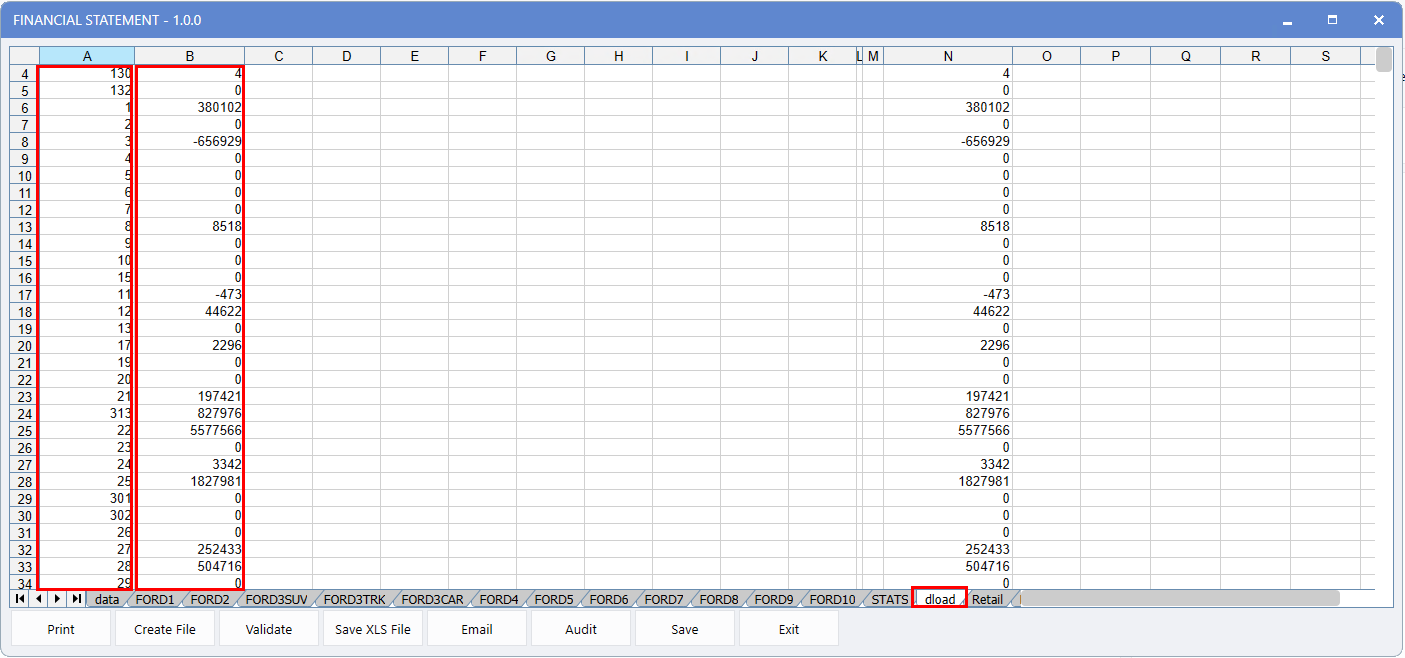
Task: Open the FORD1 sheet tab
Action: [x=155, y=600]
